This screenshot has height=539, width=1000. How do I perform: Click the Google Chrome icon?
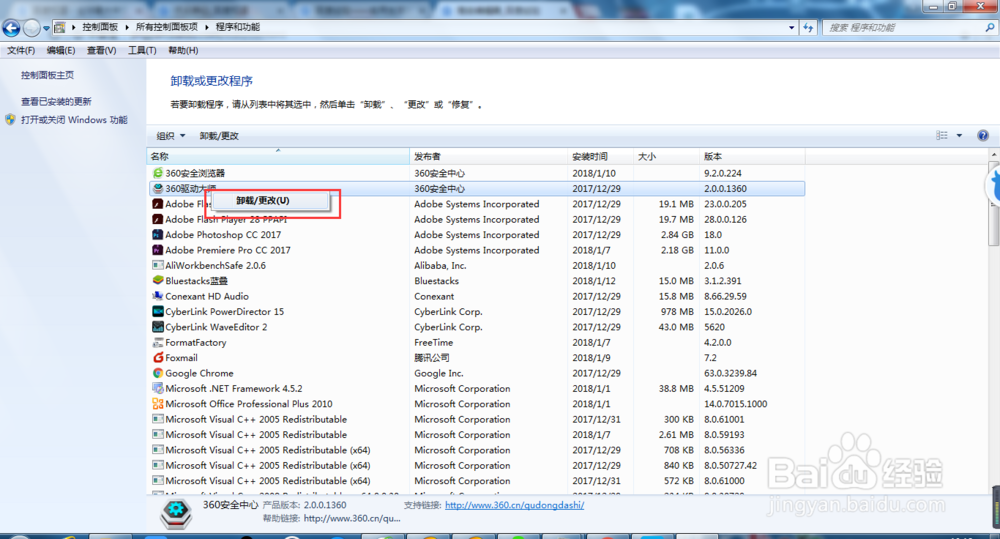point(158,373)
